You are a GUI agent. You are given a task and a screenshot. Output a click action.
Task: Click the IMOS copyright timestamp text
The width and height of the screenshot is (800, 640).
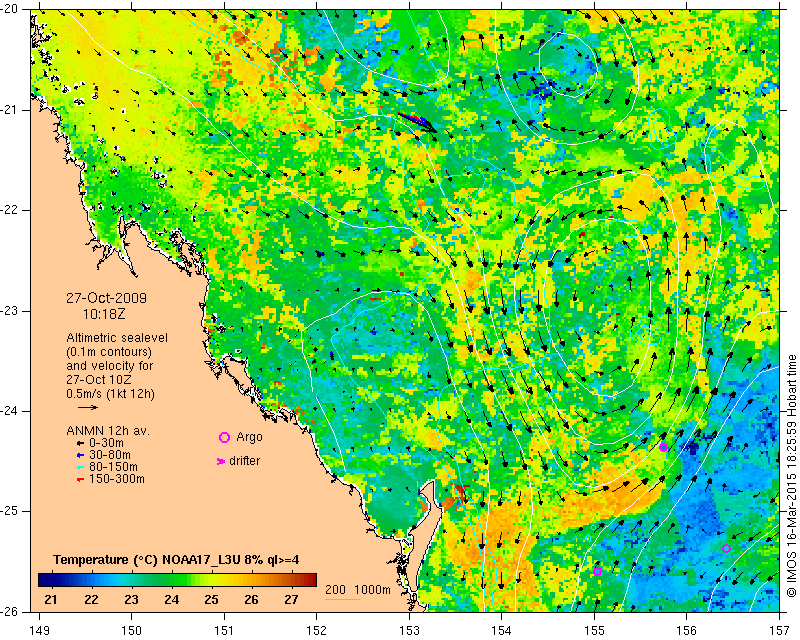coord(791,476)
